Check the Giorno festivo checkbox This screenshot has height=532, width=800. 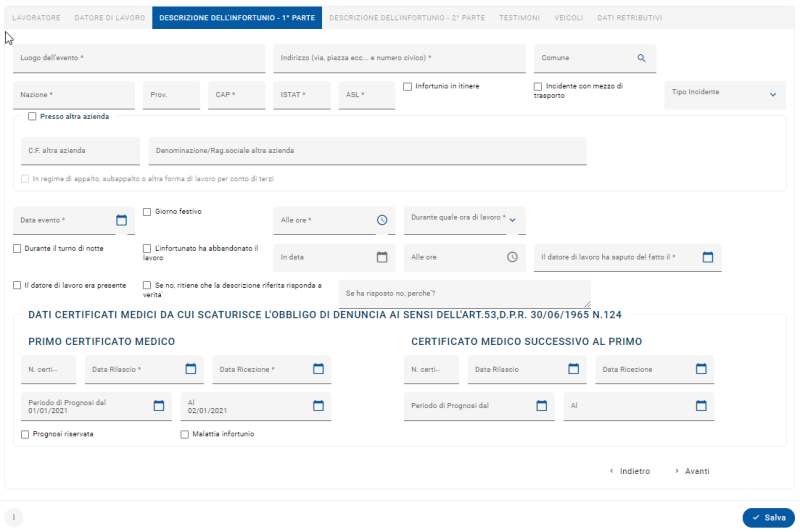coord(147,212)
